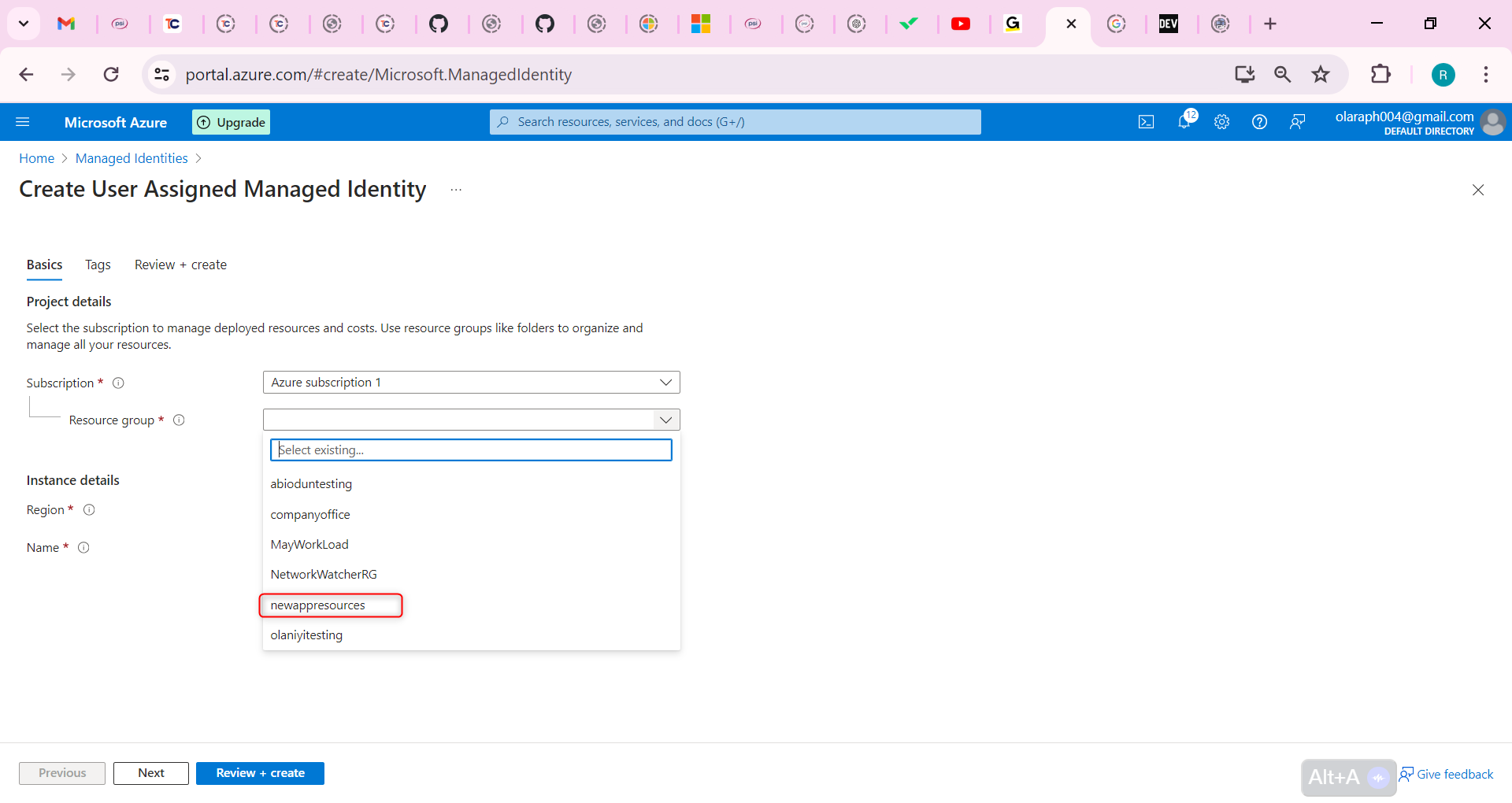Image resolution: width=1512 pixels, height=803 pixels.
Task: Open Cloud Shell from the top bar
Action: (x=1146, y=122)
